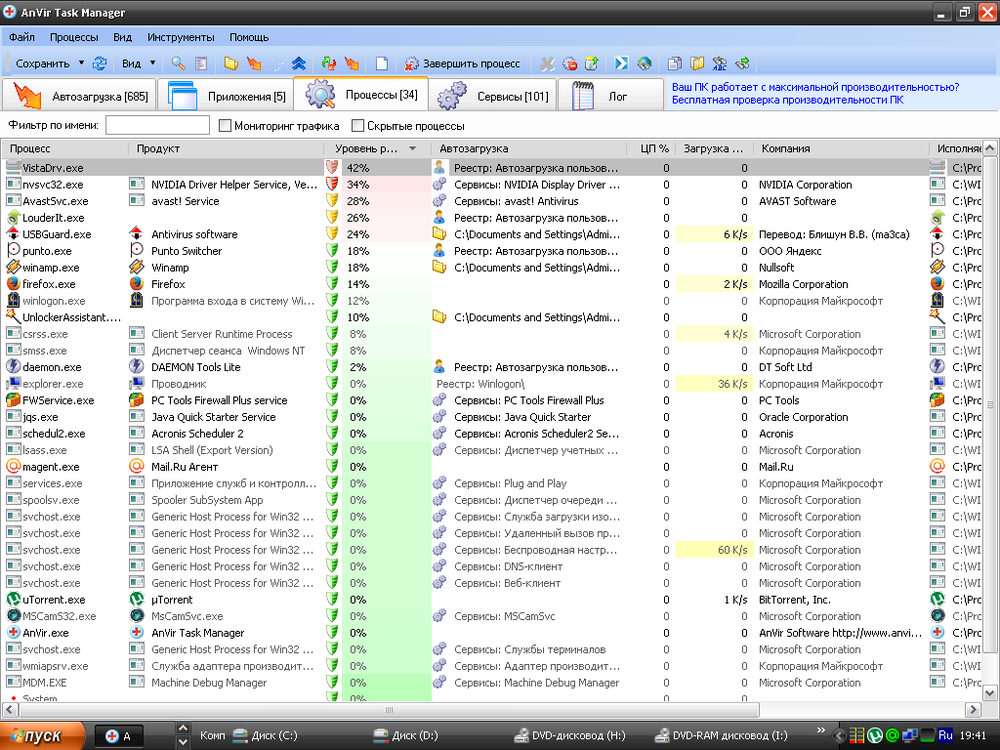This screenshot has height=750, width=1000.
Task: Expand the hidden system tray icons arrow
Action: coord(840,736)
